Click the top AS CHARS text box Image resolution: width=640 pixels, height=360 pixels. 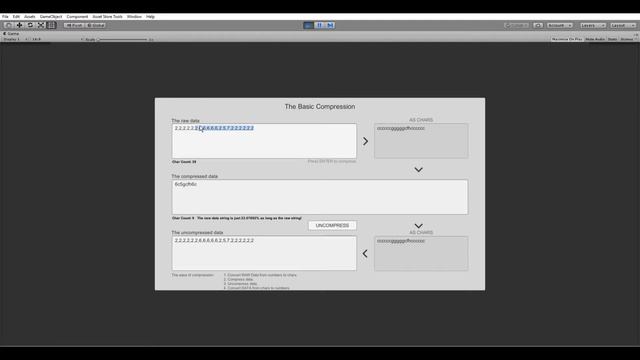(x=421, y=141)
